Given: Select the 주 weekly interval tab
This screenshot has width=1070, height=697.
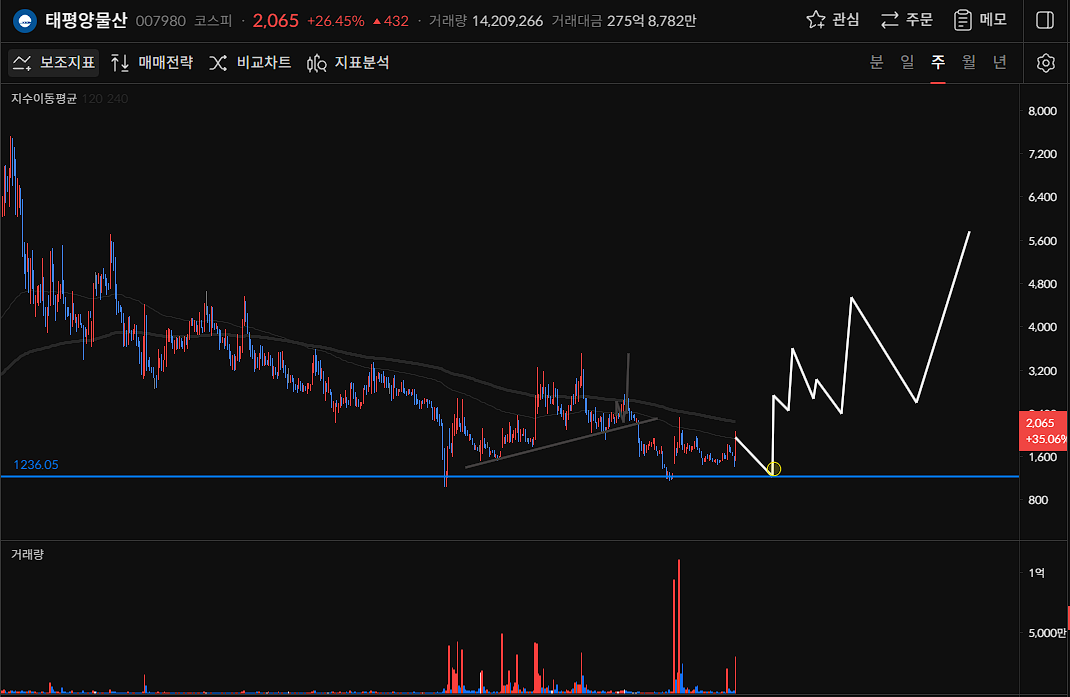Looking at the screenshot, I should point(938,62).
